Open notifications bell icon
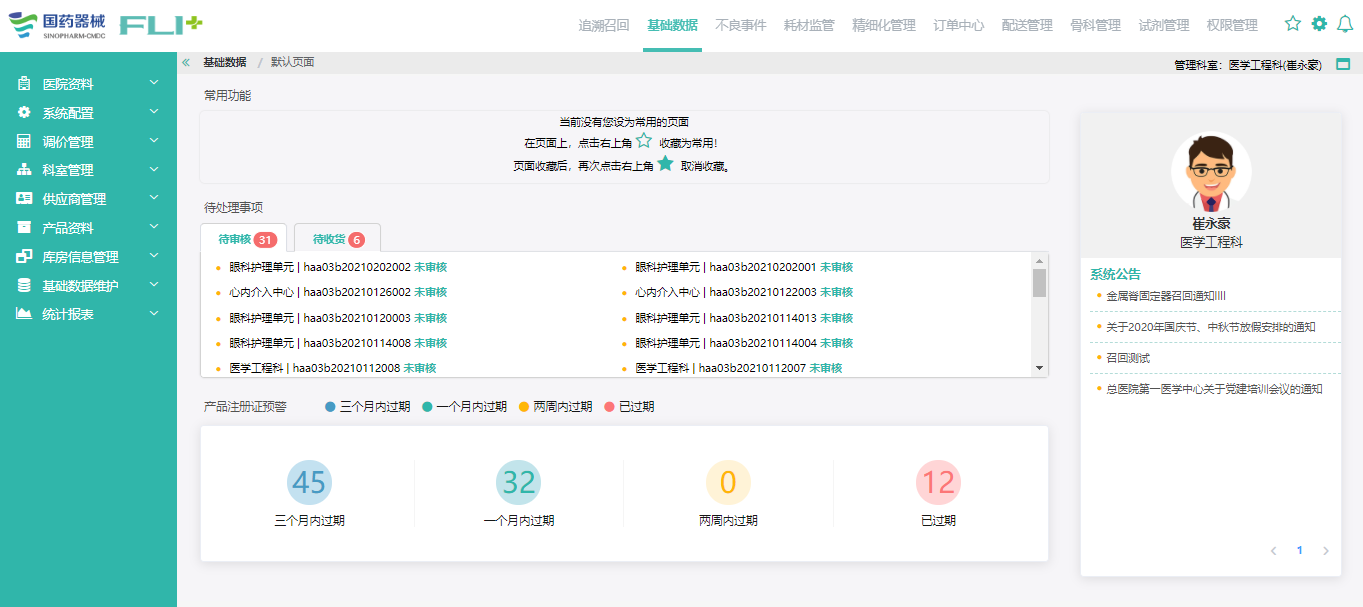The height and width of the screenshot is (607, 1363). pos(1345,24)
